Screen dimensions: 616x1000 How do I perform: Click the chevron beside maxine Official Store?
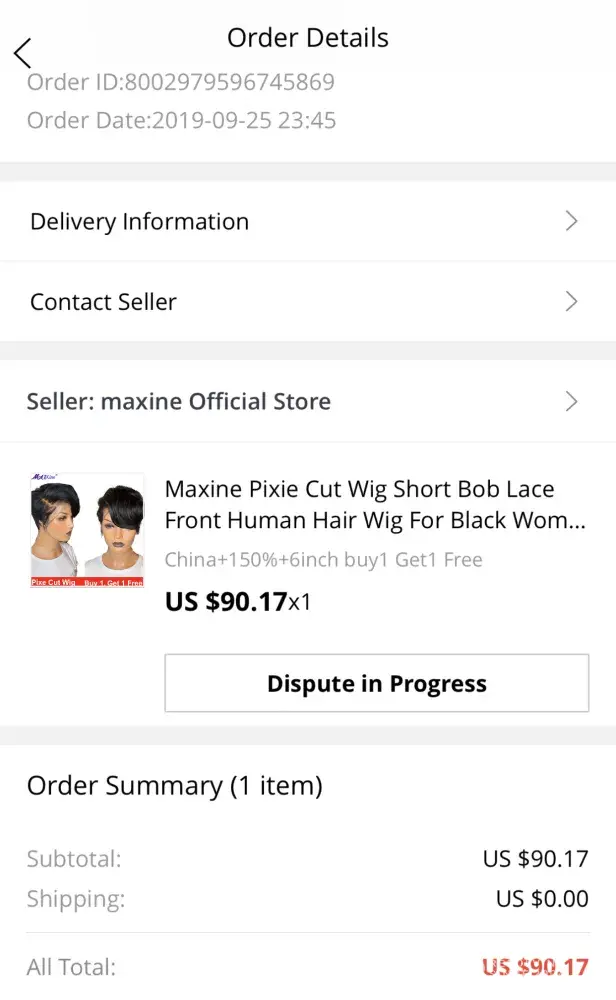tap(571, 402)
